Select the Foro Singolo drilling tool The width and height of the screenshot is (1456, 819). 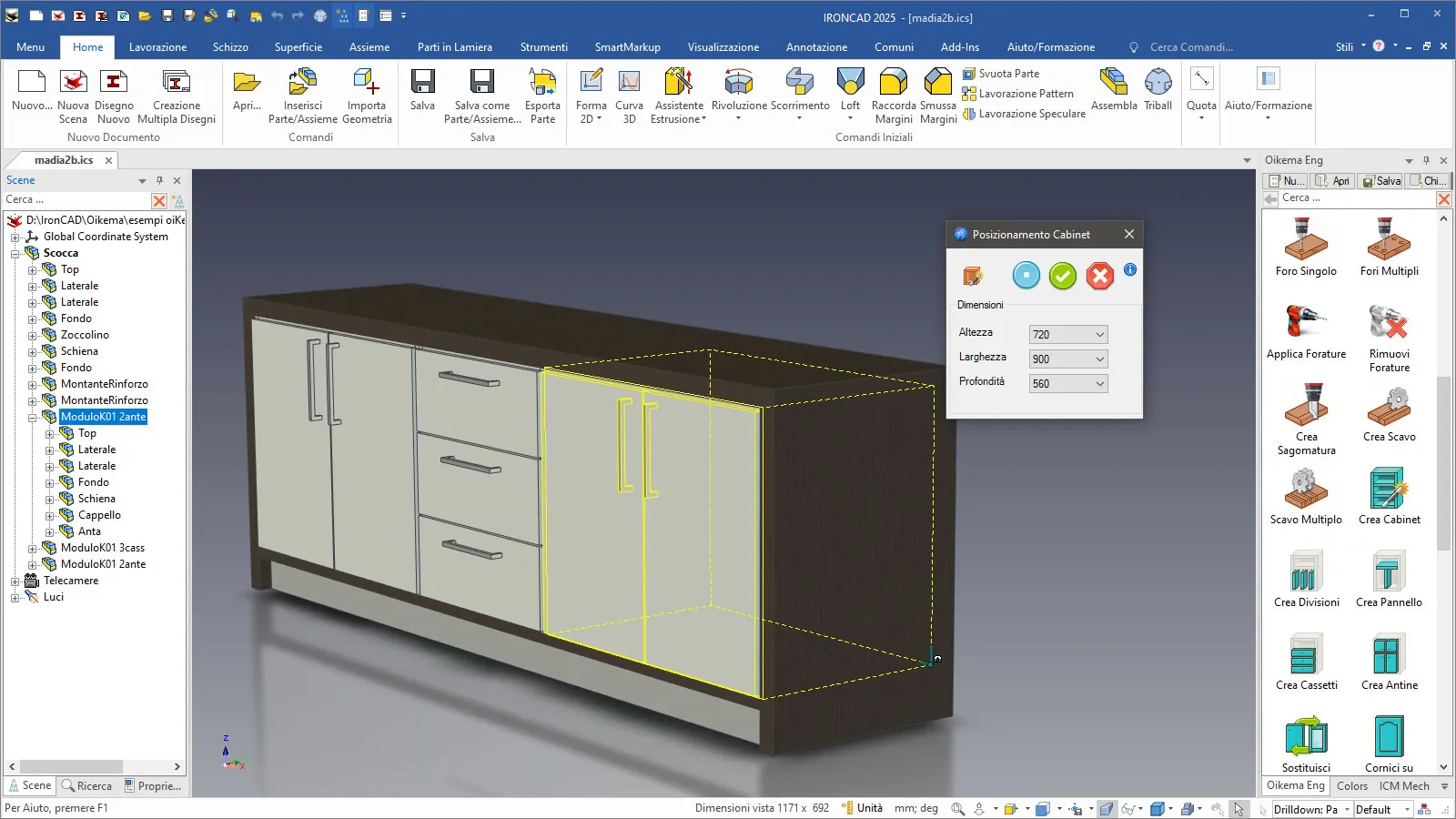[1306, 241]
